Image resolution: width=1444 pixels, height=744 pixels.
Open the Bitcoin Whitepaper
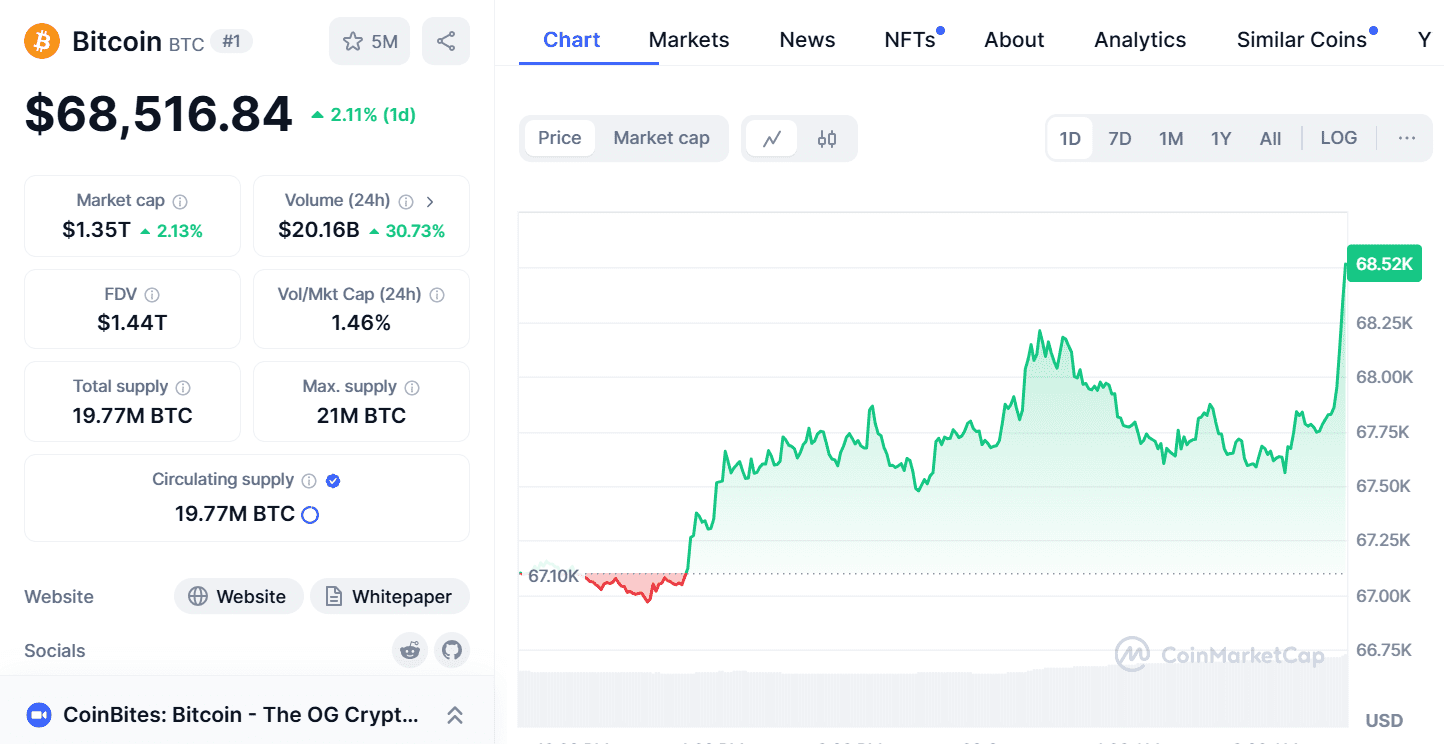tap(389, 596)
